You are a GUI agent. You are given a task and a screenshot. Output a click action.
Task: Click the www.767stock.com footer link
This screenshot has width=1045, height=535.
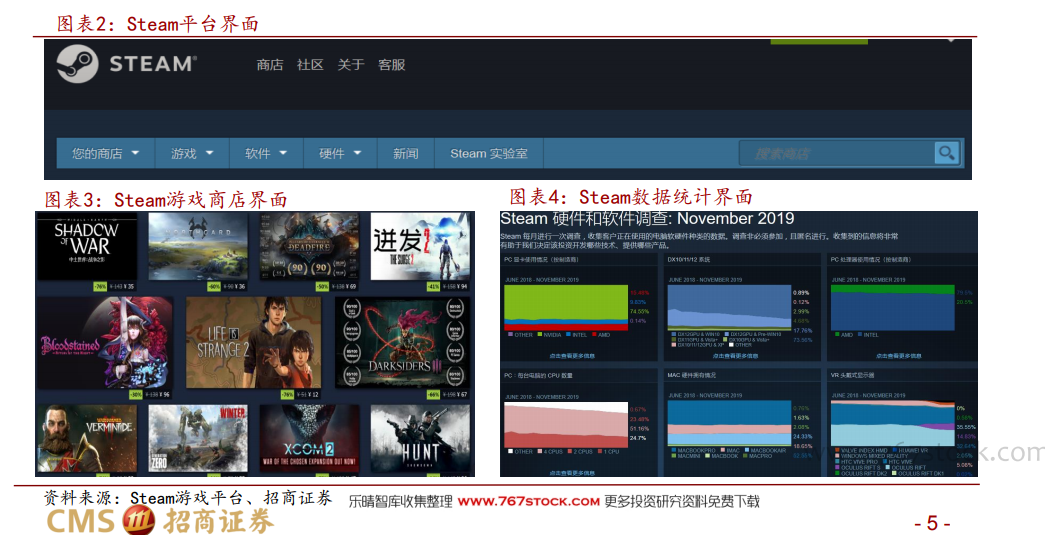[528, 502]
